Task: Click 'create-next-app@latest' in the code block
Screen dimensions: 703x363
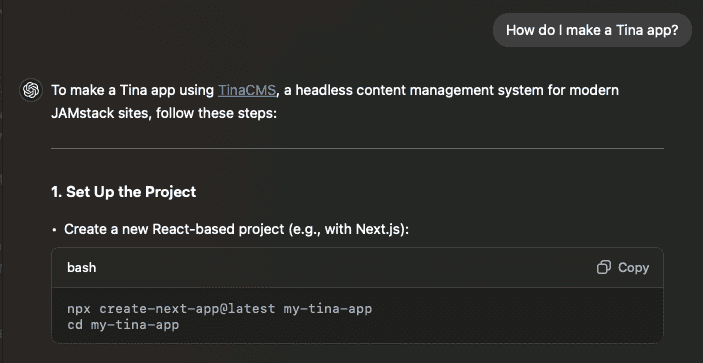Action: (x=187, y=309)
